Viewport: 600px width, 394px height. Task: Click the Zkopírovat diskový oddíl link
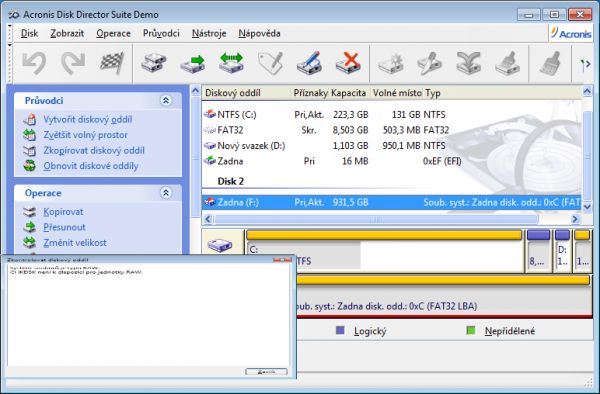94,150
